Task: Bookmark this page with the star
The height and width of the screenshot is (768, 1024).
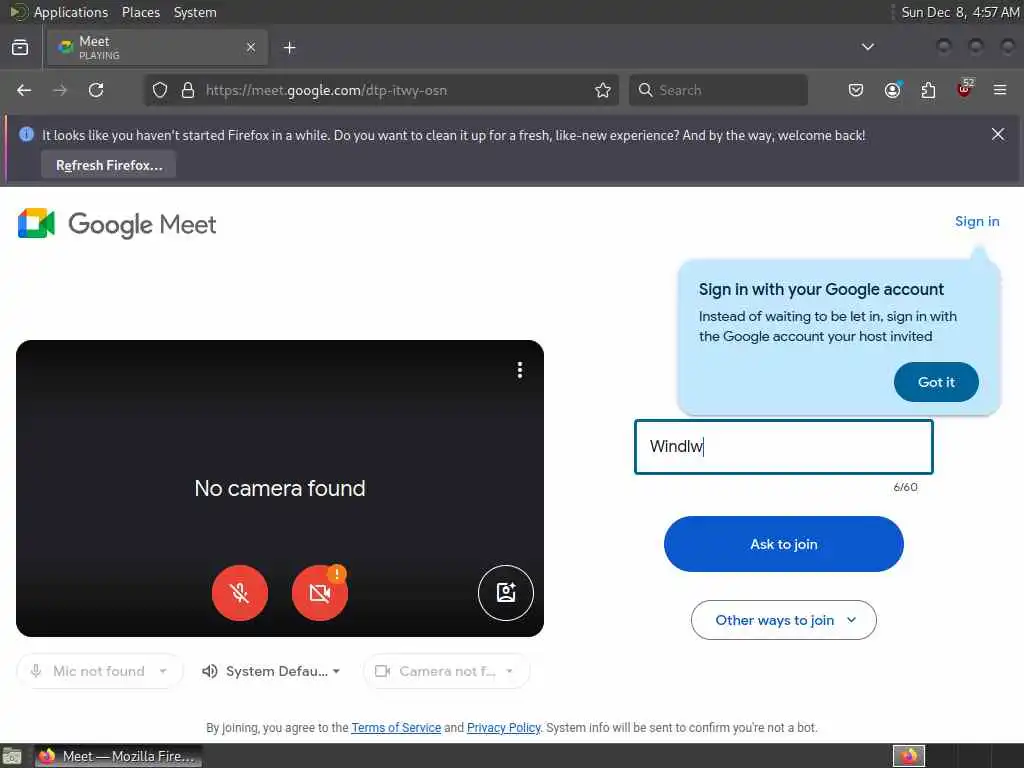Action: (603, 90)
